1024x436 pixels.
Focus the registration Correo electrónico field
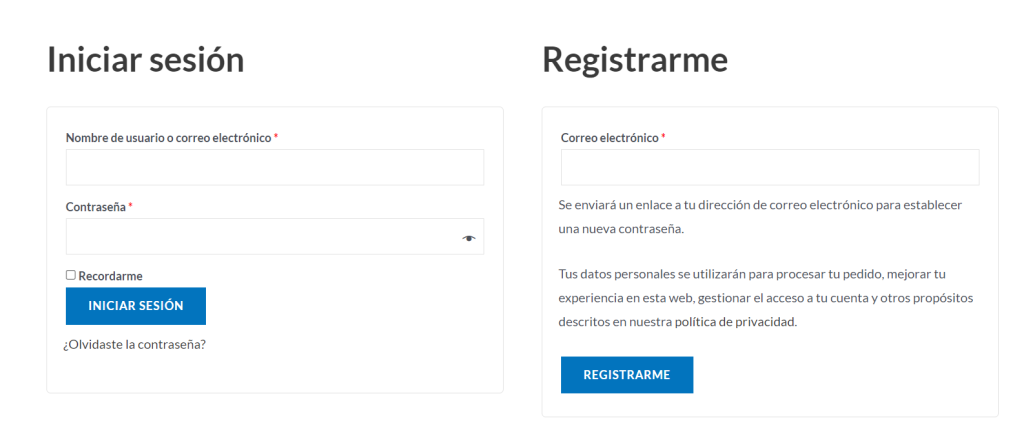click(769, 168)
